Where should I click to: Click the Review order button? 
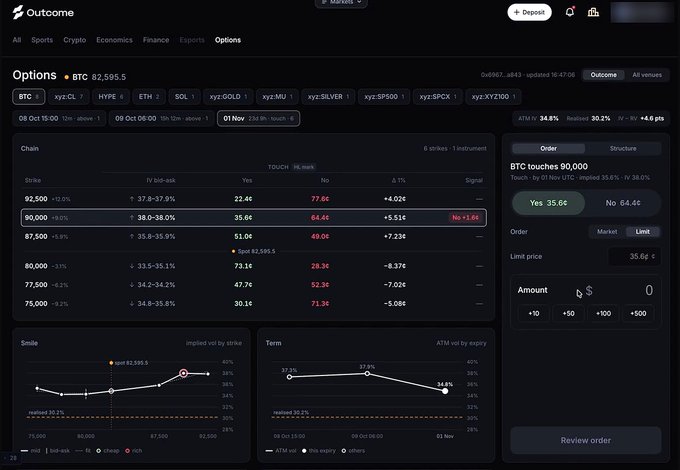coord(585,441)
